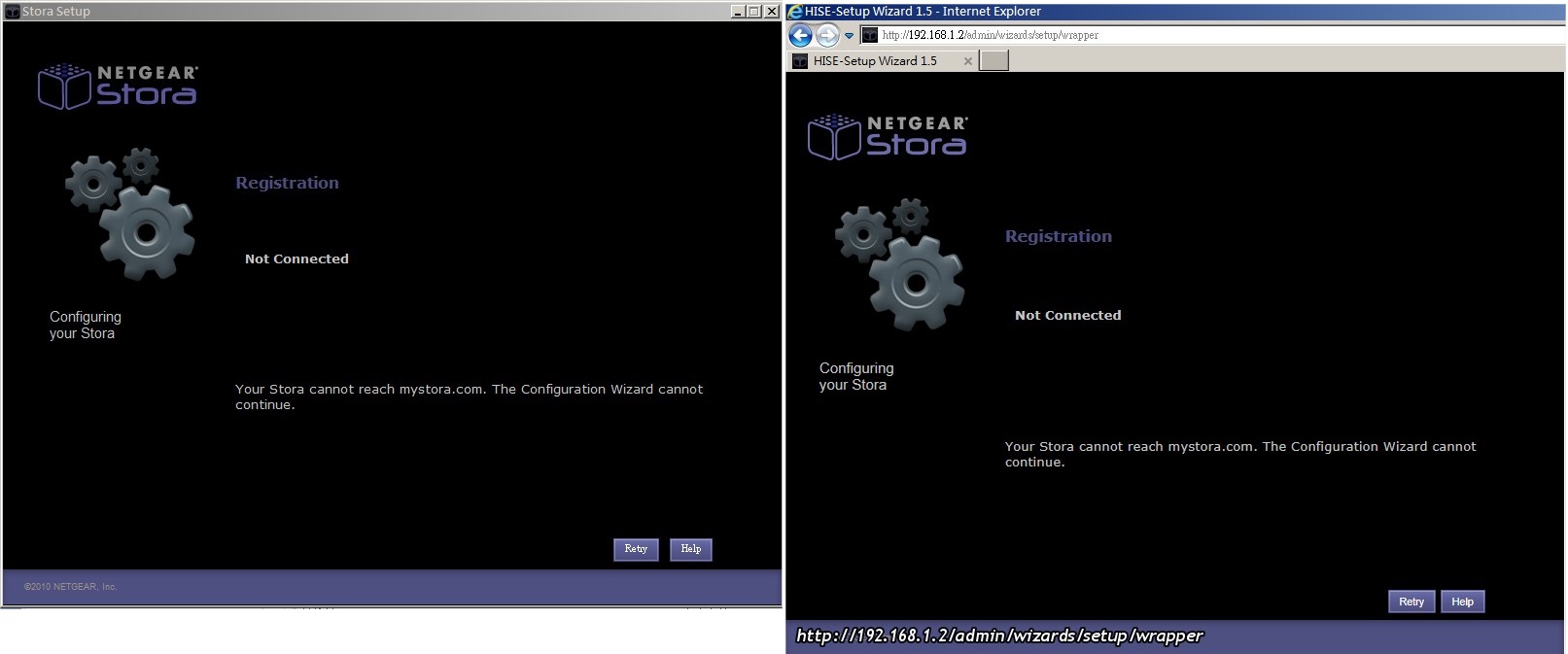Click gears icon in Stora Setup window

coord(130,214)
